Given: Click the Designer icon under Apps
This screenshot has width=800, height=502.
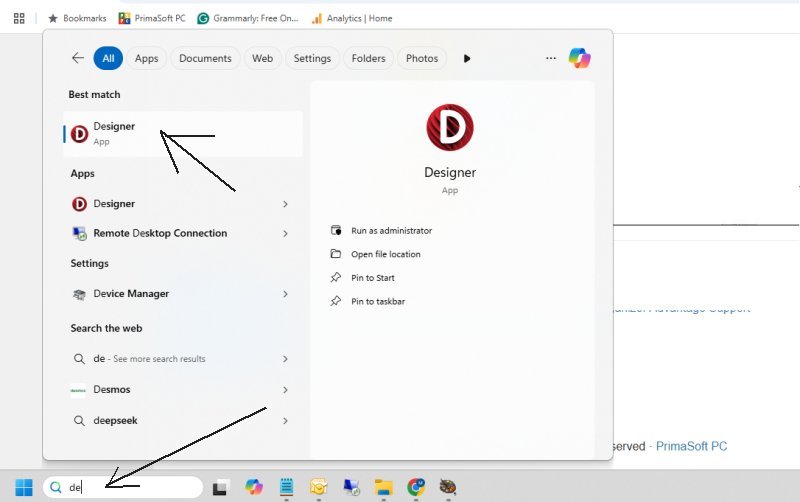Looking at the screenshot, I should [79, 204].
